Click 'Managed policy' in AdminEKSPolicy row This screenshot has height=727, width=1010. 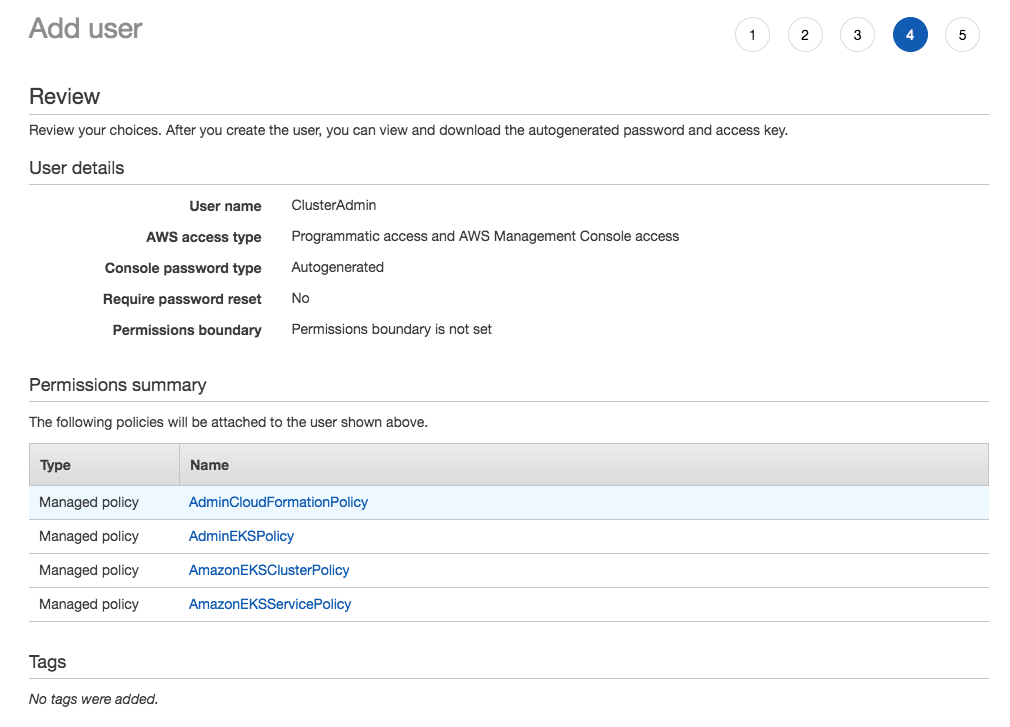coord(89,536)
